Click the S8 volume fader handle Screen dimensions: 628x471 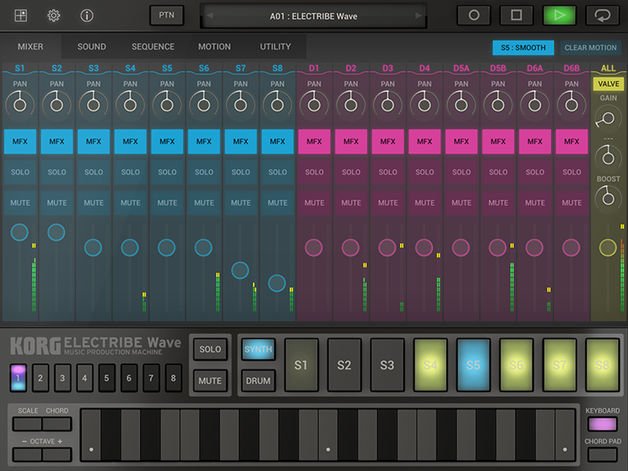[x=277, y=283]
